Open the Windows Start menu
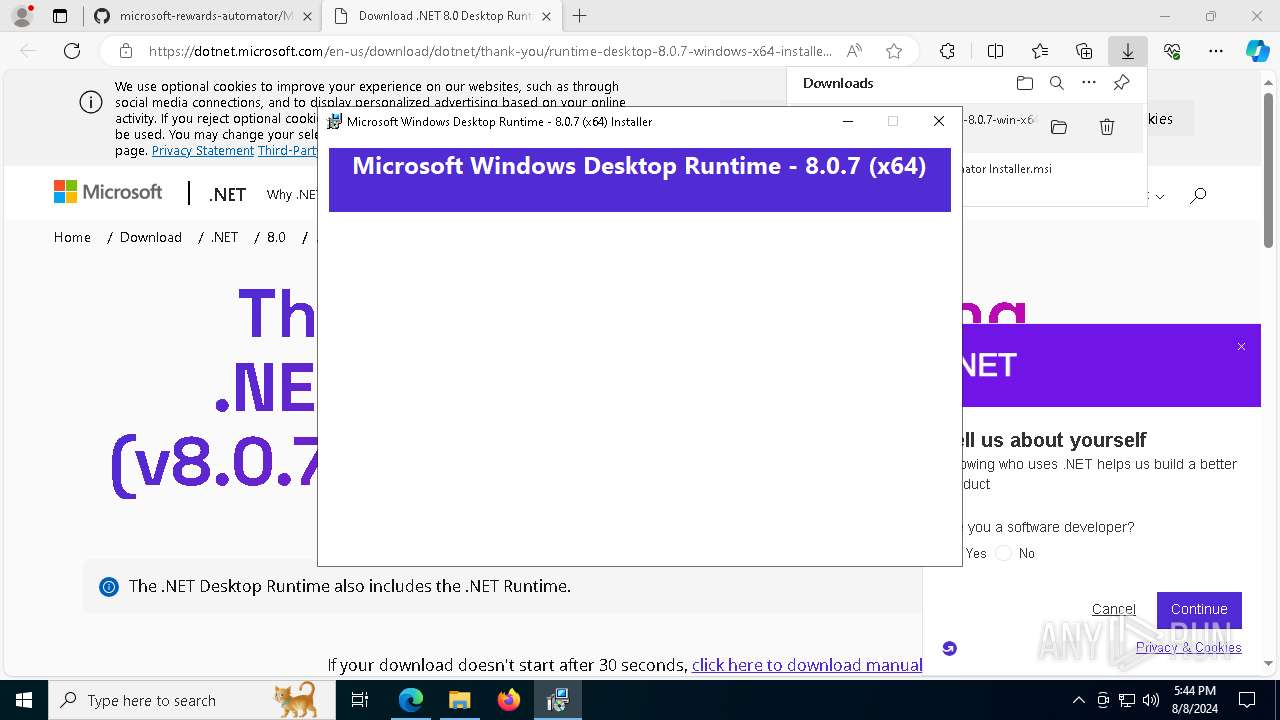This screenshot has width=1280, height=720. tap(23, 700)
